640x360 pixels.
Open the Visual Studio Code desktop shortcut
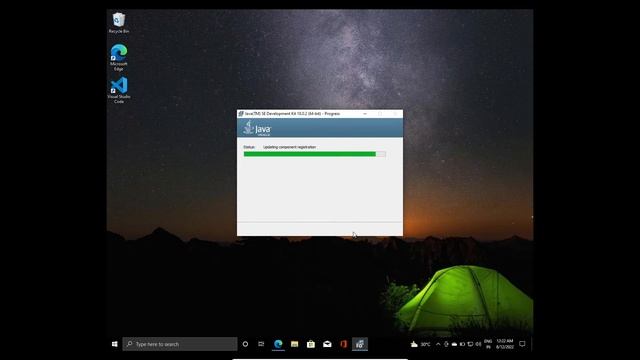click(x=119, y=90)
